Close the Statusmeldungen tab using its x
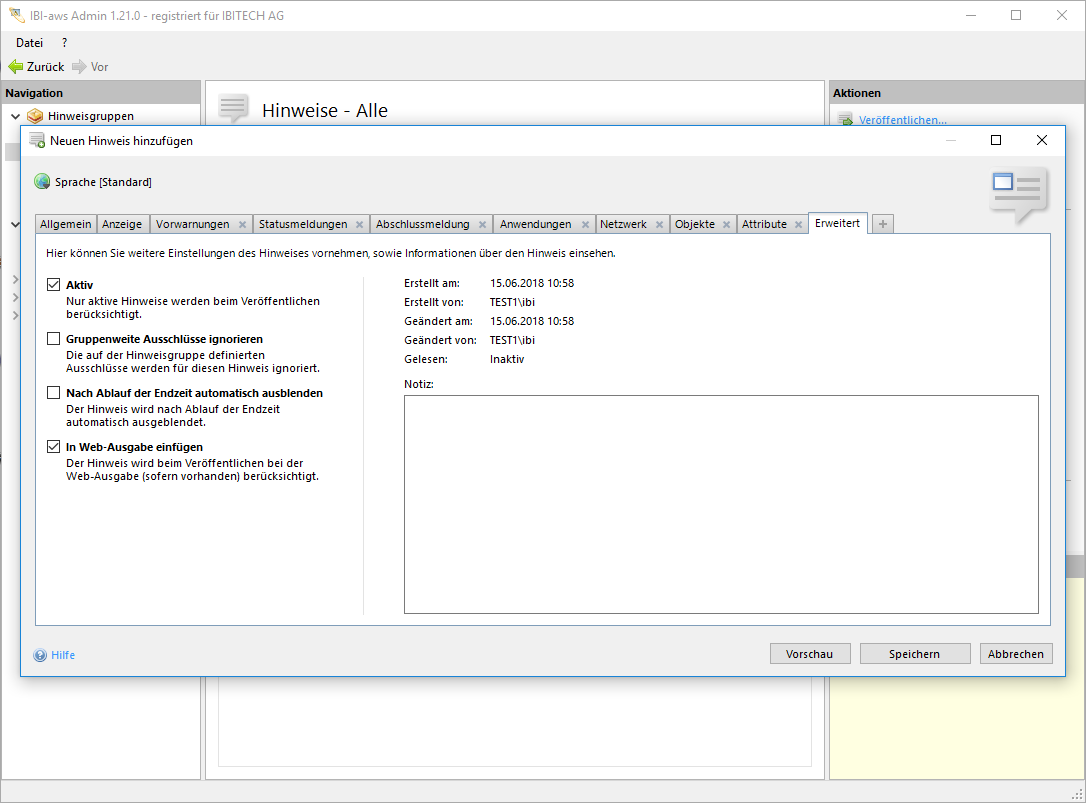This screenshot has width=1086, height=803. point(359,225)
